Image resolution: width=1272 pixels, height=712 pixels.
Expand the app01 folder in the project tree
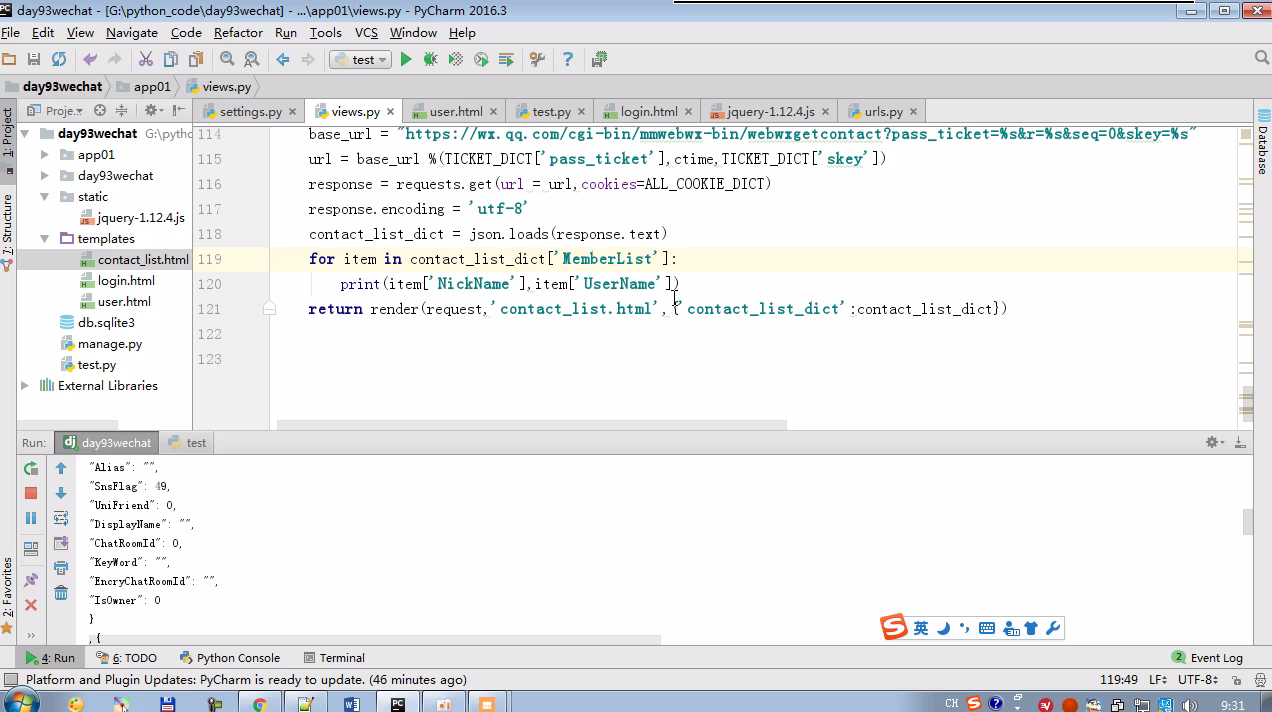(x=45, y=155)
